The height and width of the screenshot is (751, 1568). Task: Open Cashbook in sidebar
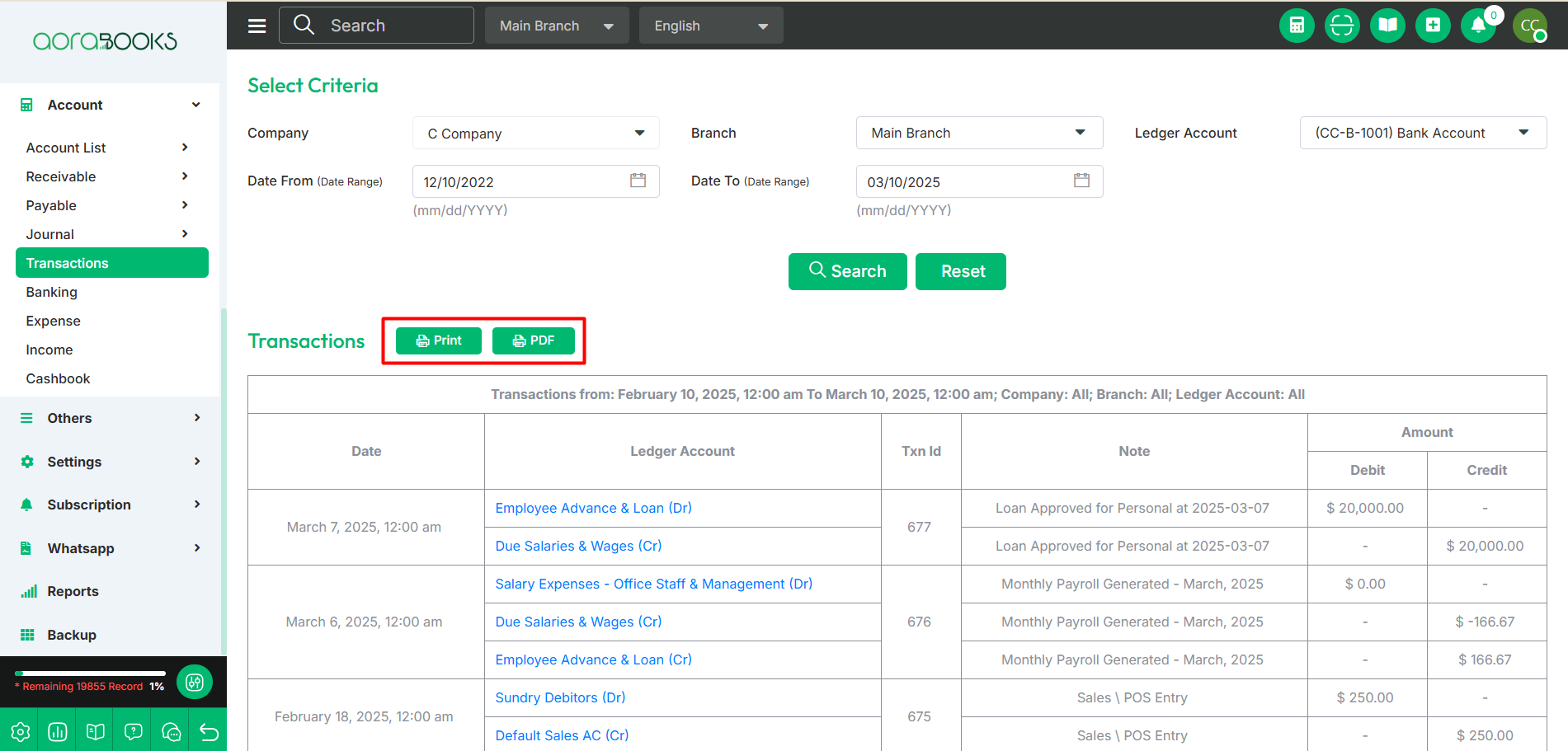[x=59, y=378]
